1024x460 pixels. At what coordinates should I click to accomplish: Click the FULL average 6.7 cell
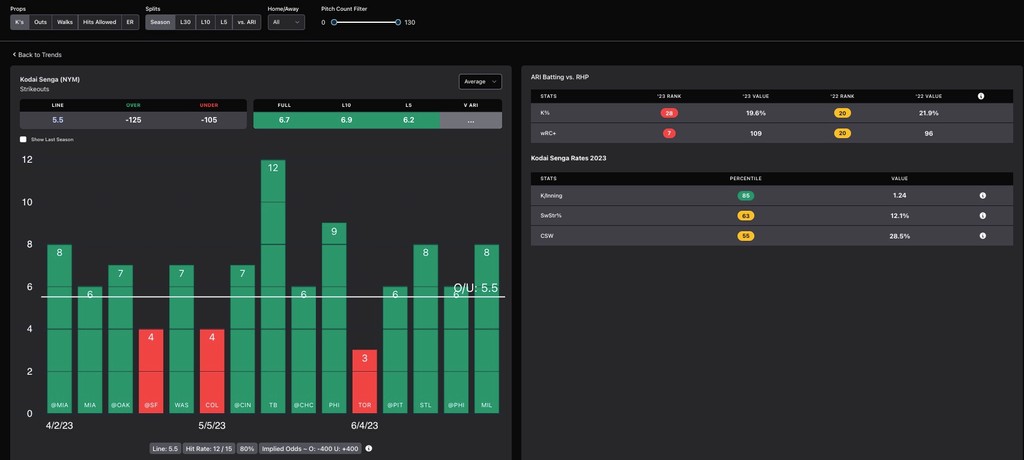(284, 120)
